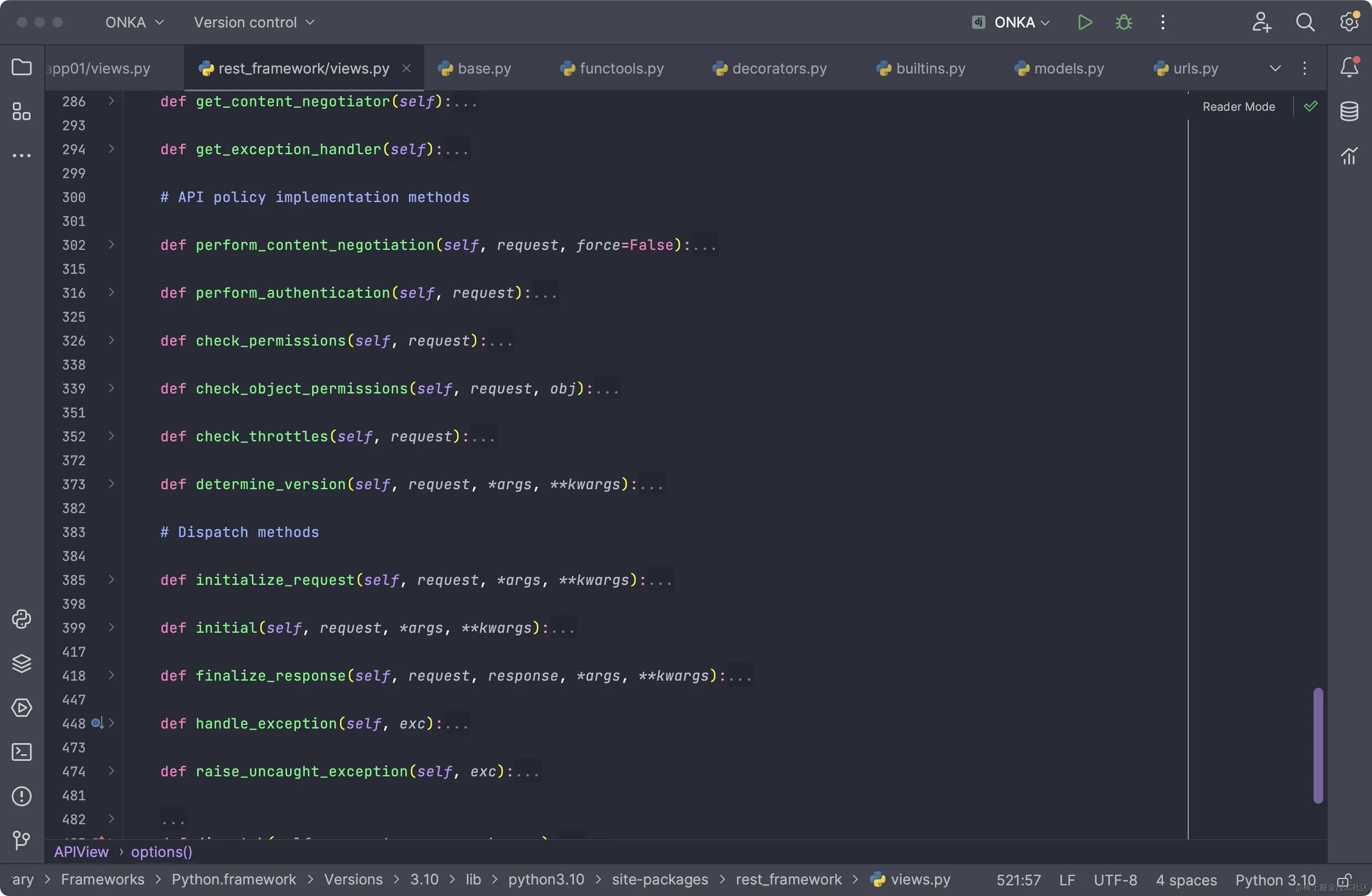
Task: Click the editor vertical scrollbar thumb
Action: (1318, 745)
